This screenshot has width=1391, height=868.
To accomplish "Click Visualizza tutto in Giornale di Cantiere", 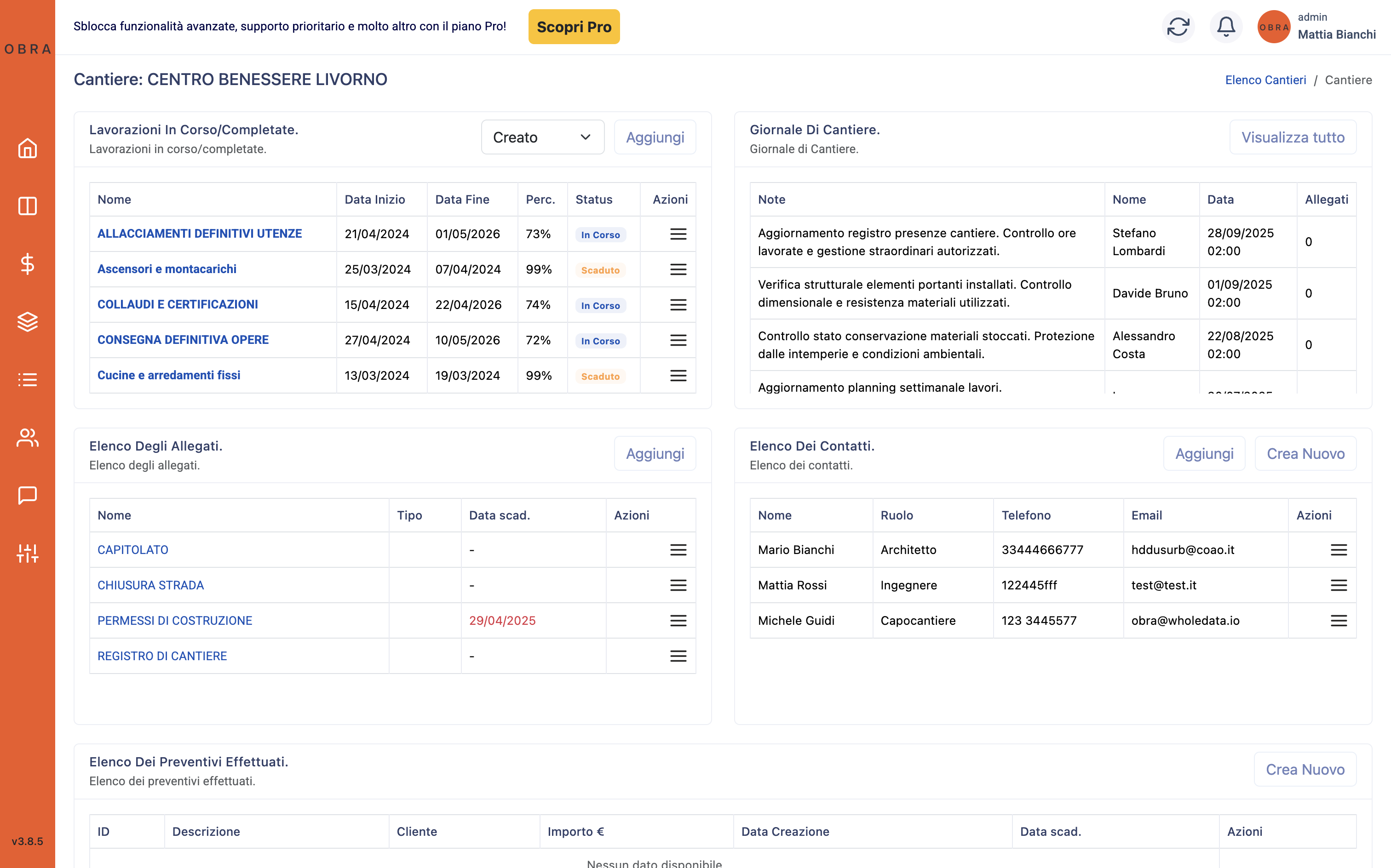I will coord(1292,137).
